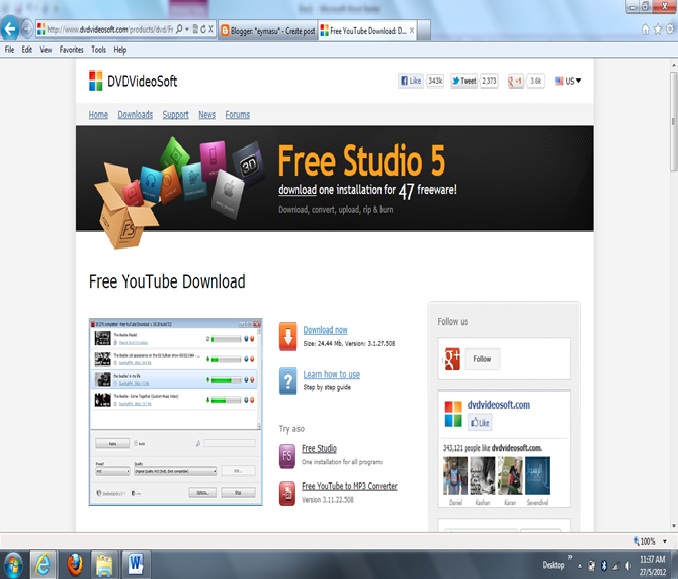The image size is (678, 579).
Task: Click the Follow button
Action: 482,359
